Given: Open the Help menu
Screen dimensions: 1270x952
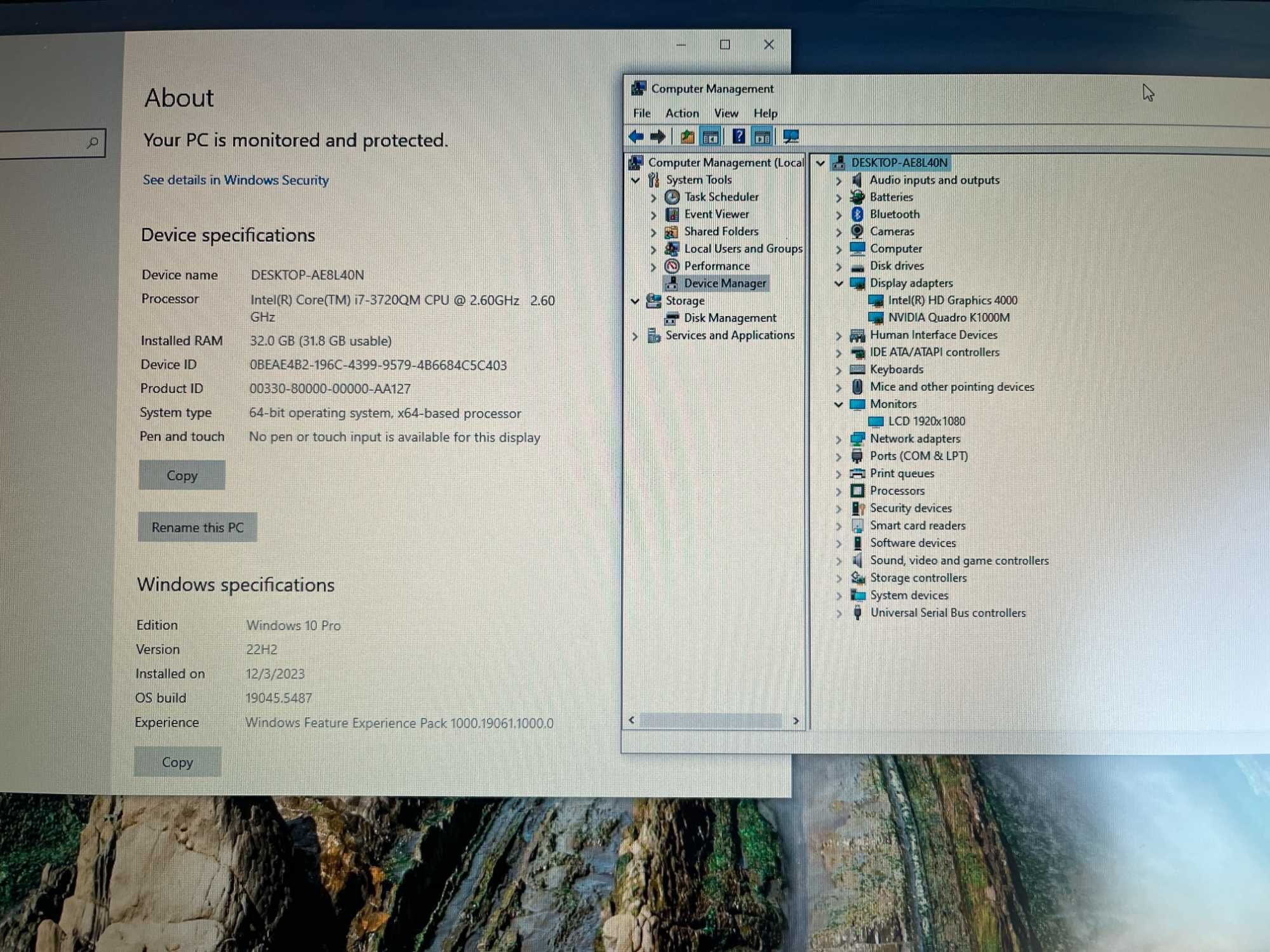Looking at the screenshot, I should [x=765, y=113].
